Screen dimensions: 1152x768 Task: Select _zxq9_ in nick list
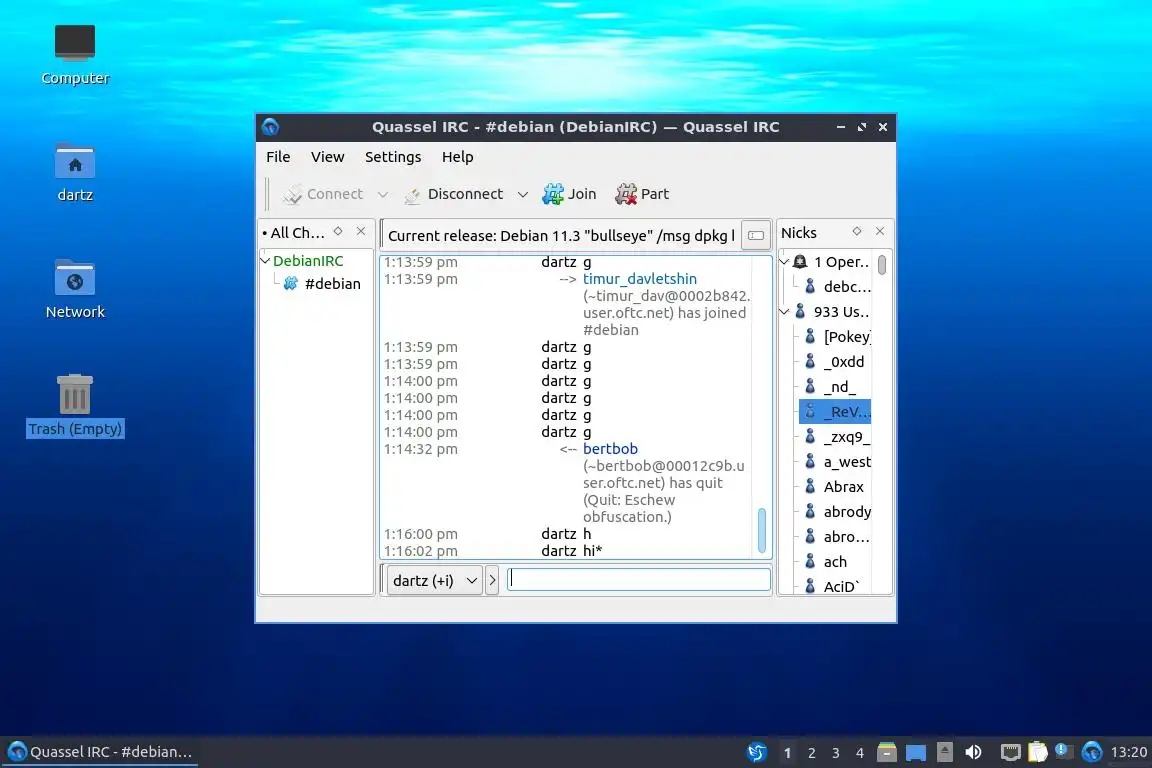click(838, 437)
